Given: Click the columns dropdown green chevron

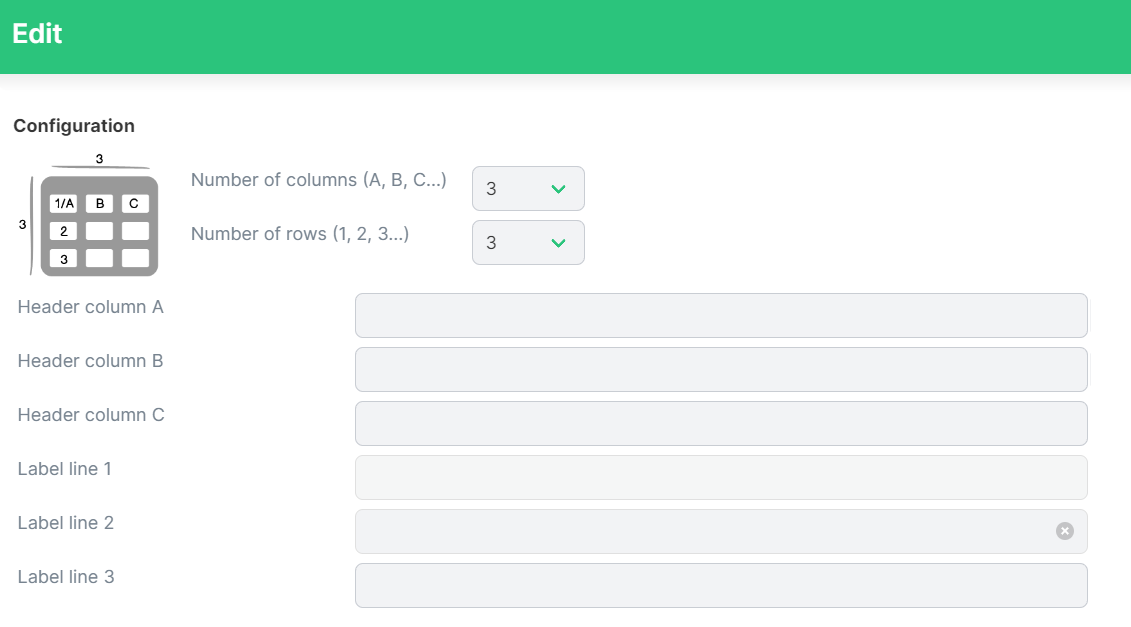Looking at the screenshot, I should click(558, 189).
